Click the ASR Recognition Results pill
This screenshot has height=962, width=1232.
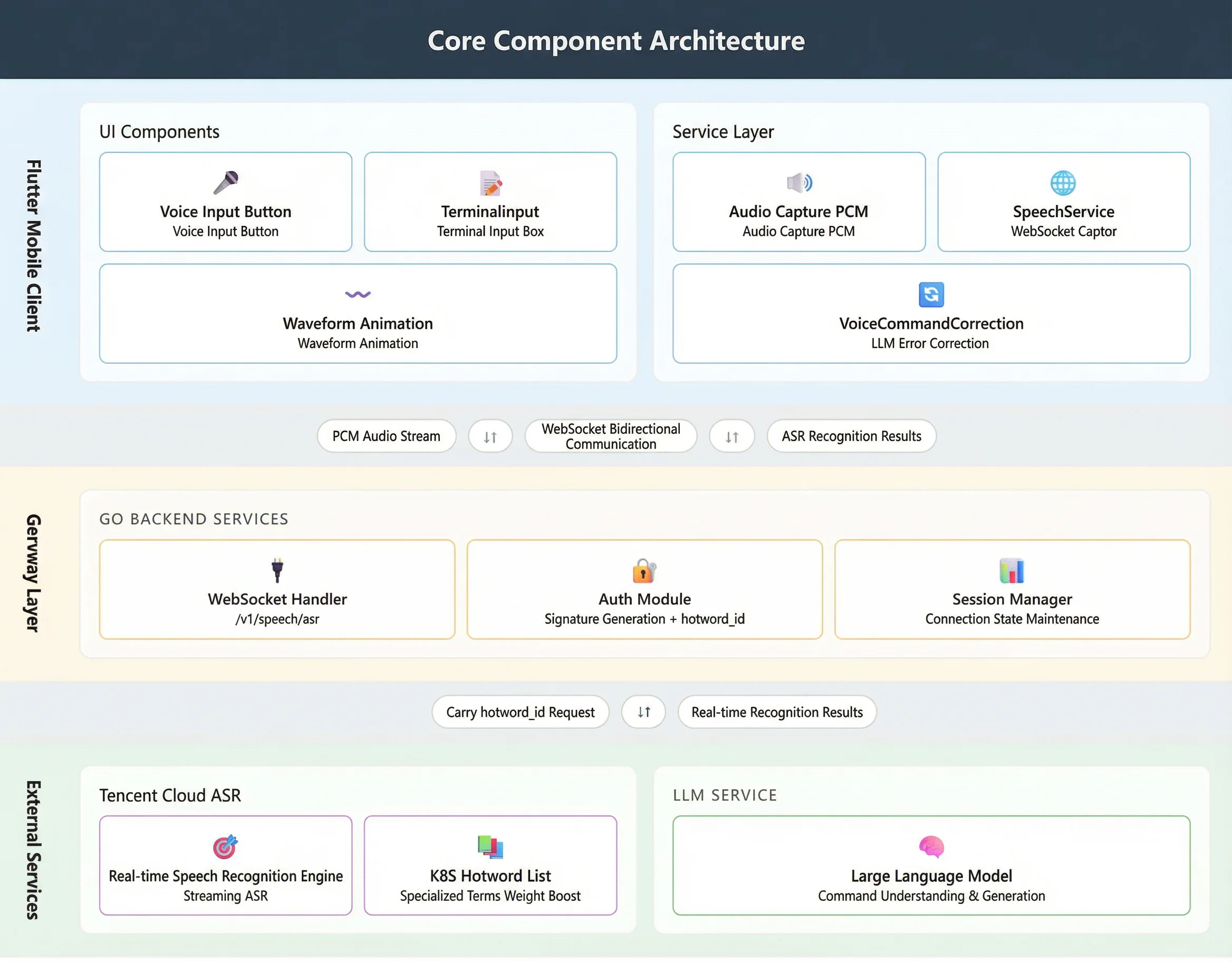click(x=851, y=436)
